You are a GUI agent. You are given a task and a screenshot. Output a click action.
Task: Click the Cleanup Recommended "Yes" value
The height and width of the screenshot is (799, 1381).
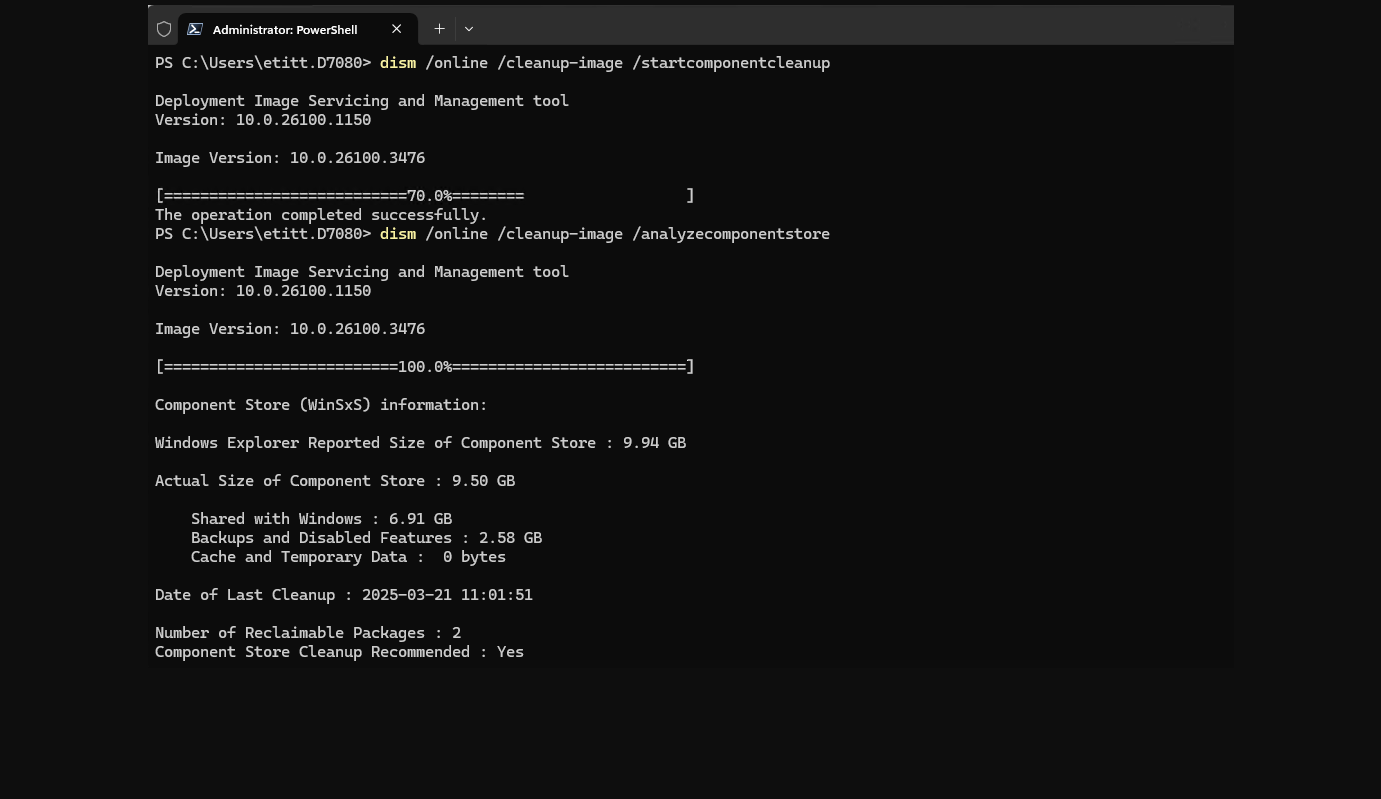510,652
